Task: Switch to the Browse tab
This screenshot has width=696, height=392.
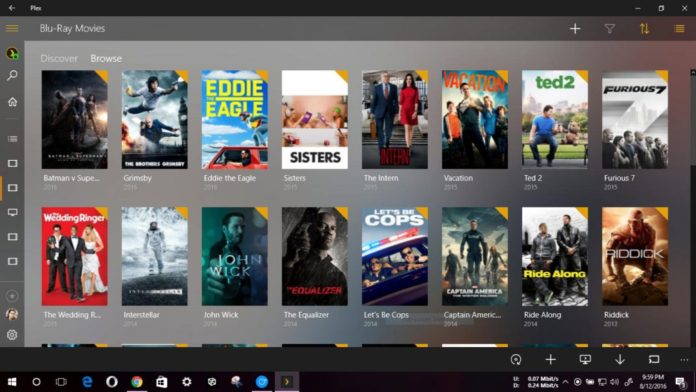Action: 106,59
